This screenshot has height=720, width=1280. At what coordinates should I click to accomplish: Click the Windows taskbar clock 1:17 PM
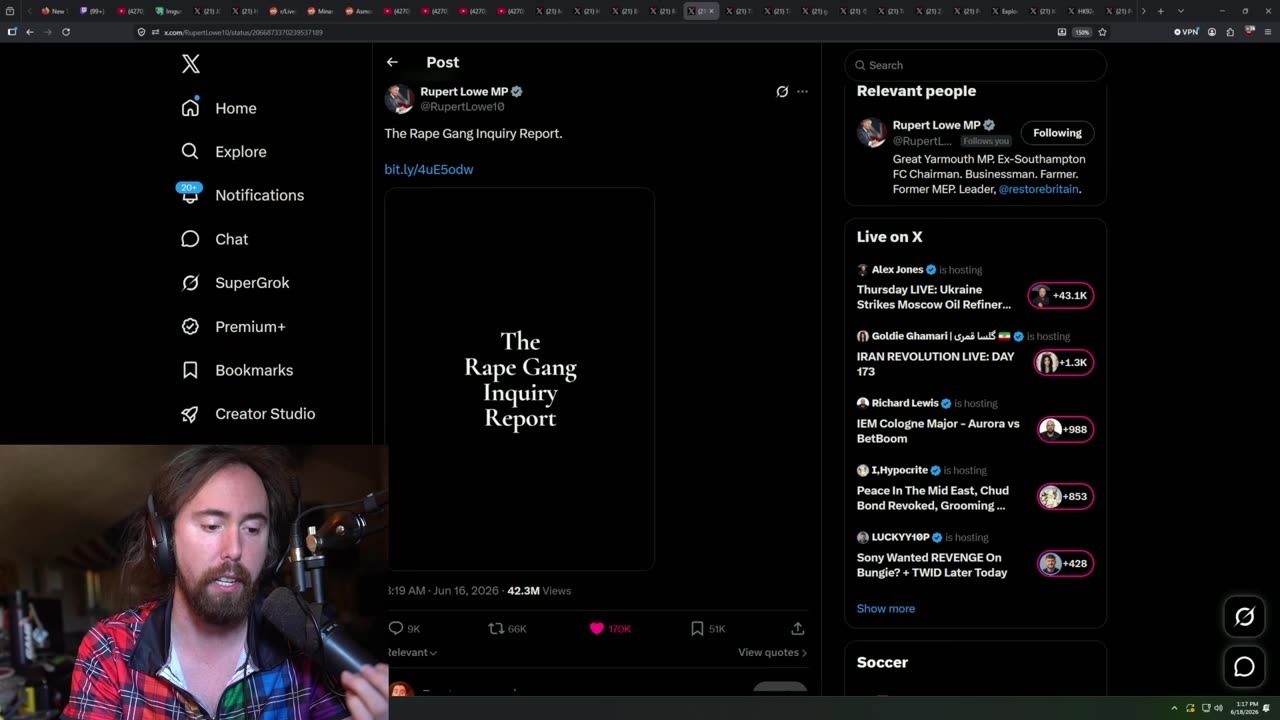1246,708
